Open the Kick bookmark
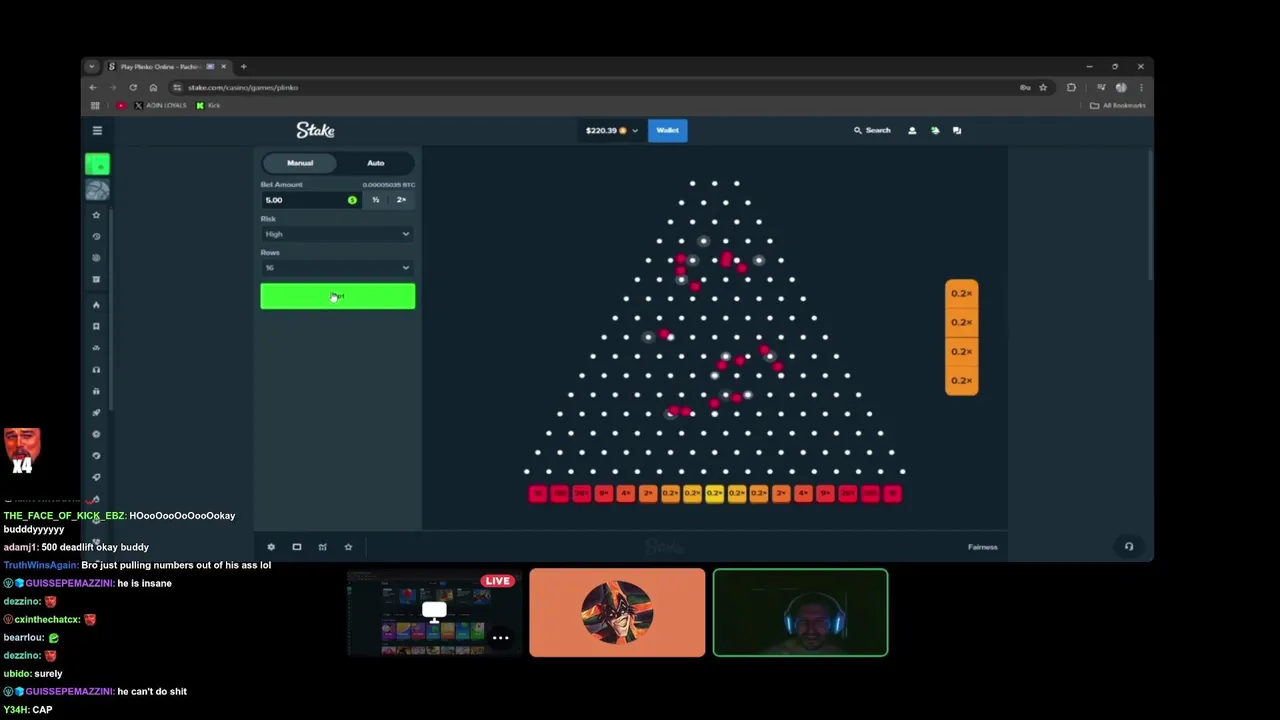 coord(208,105)
